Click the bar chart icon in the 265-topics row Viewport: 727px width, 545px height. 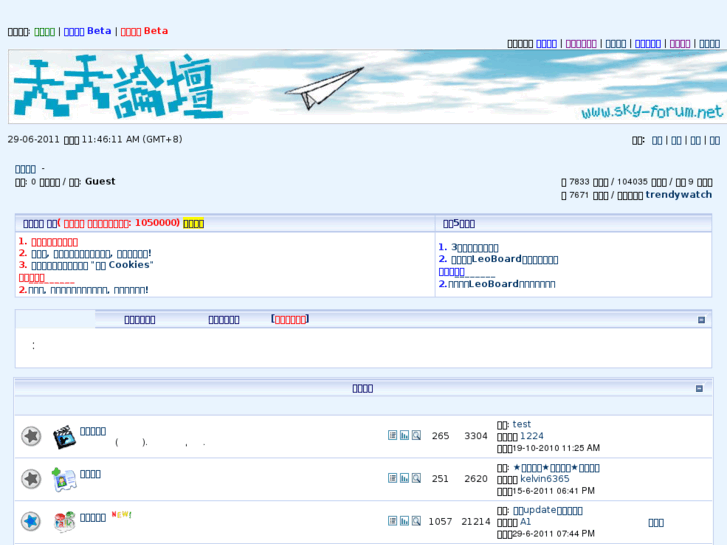click(x=404, y=435)
